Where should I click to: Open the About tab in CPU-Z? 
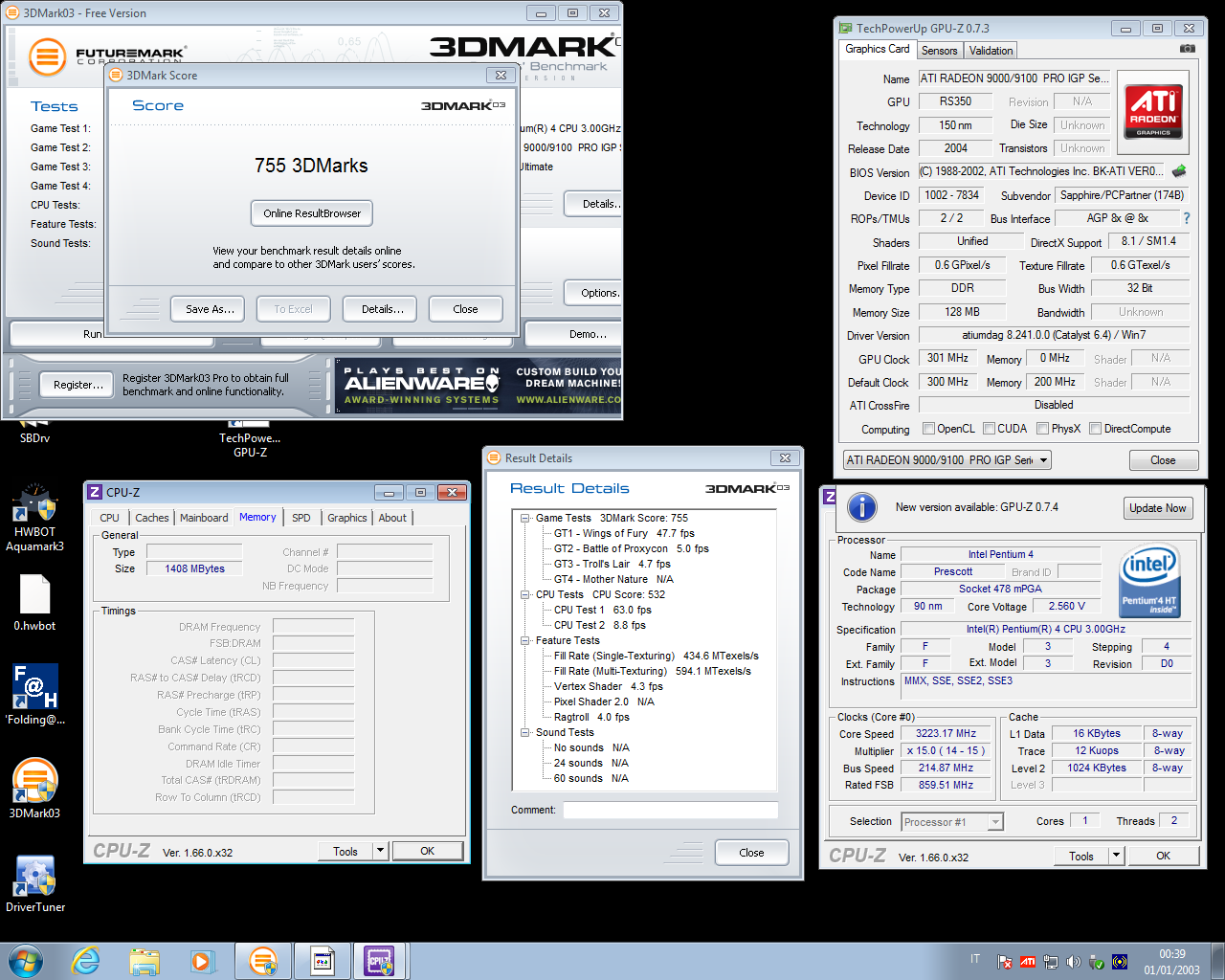[392, 518]
